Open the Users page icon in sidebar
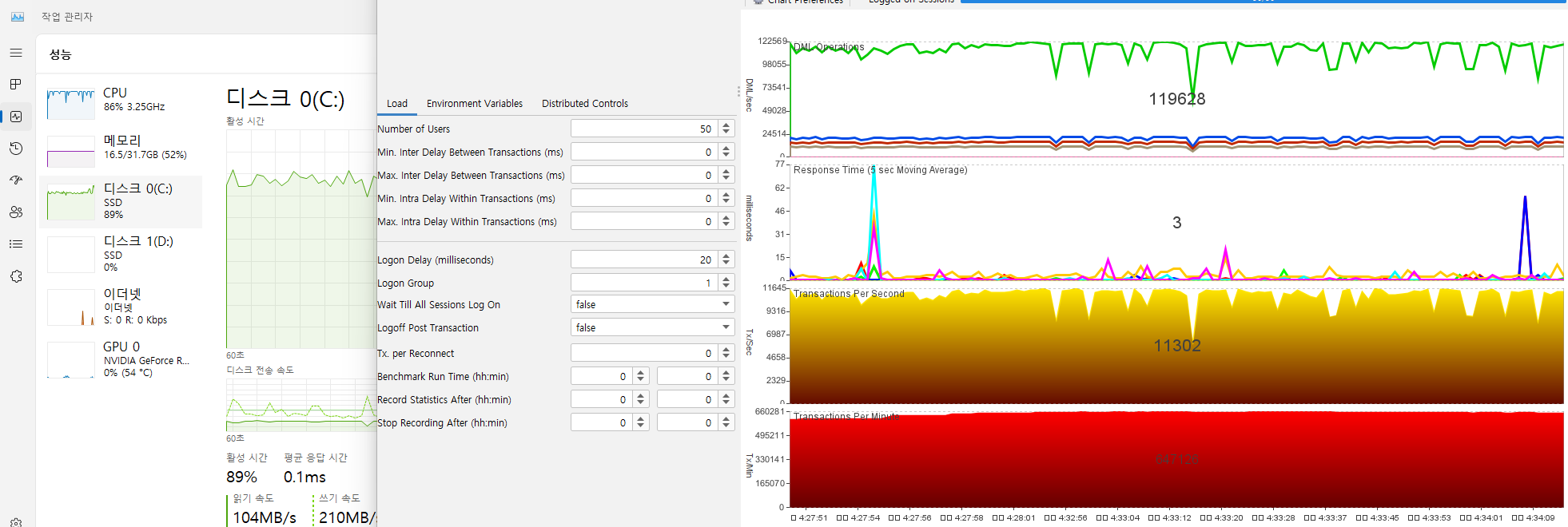1568x527 pixels. [16, 212]
